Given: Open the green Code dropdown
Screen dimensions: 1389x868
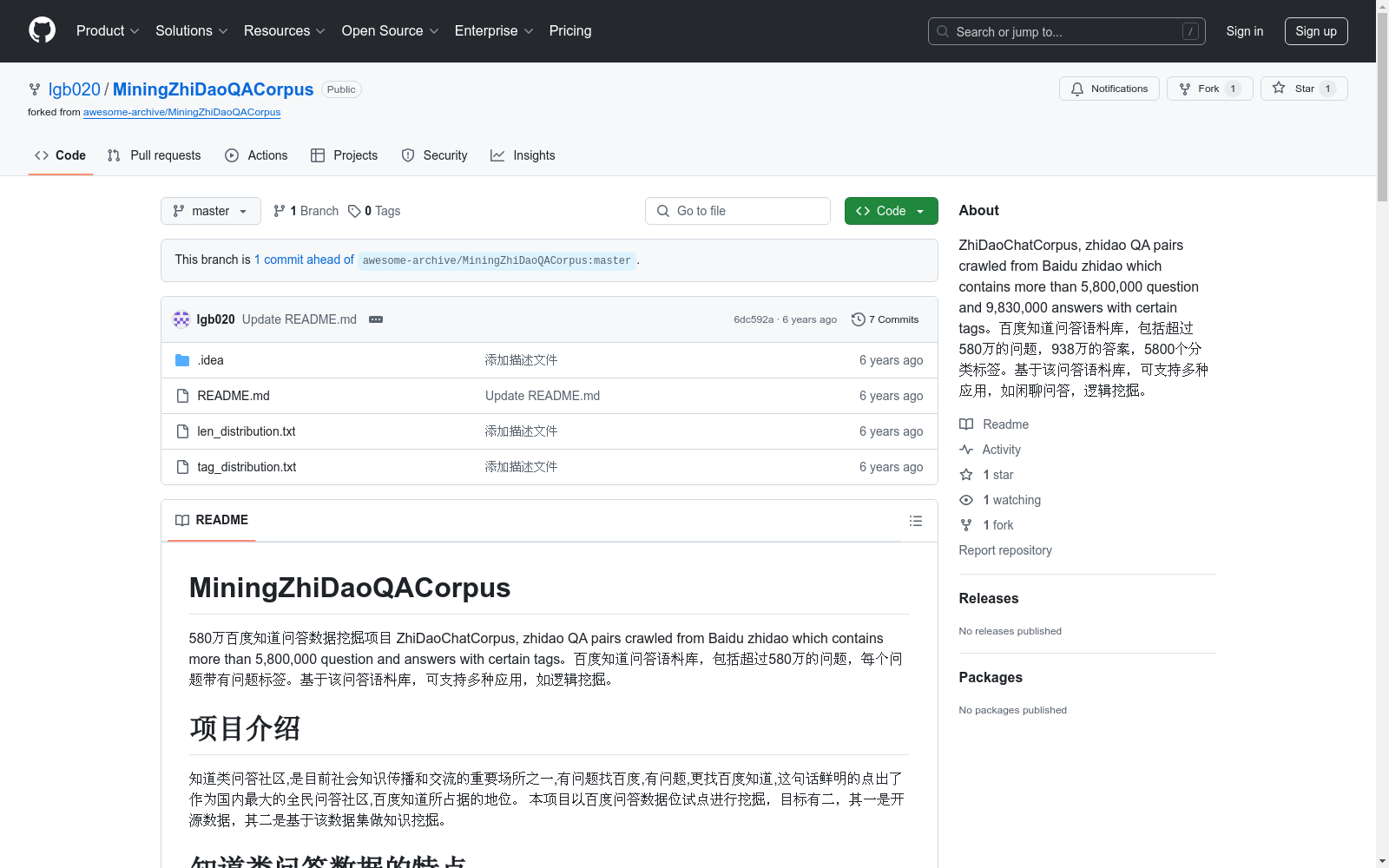Looking at the screenshot, I should (891, 211).
